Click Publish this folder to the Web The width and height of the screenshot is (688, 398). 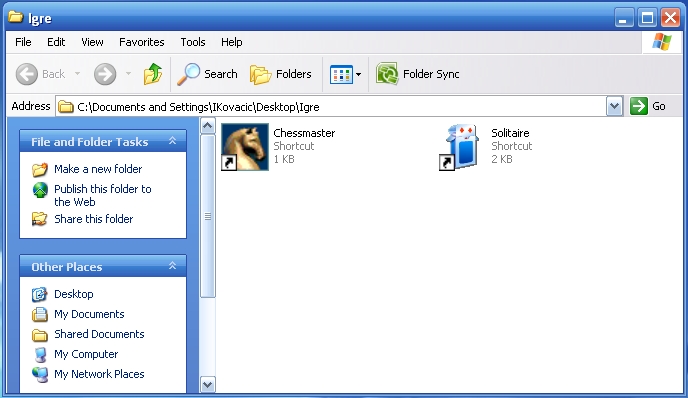[x=103, y=195]
